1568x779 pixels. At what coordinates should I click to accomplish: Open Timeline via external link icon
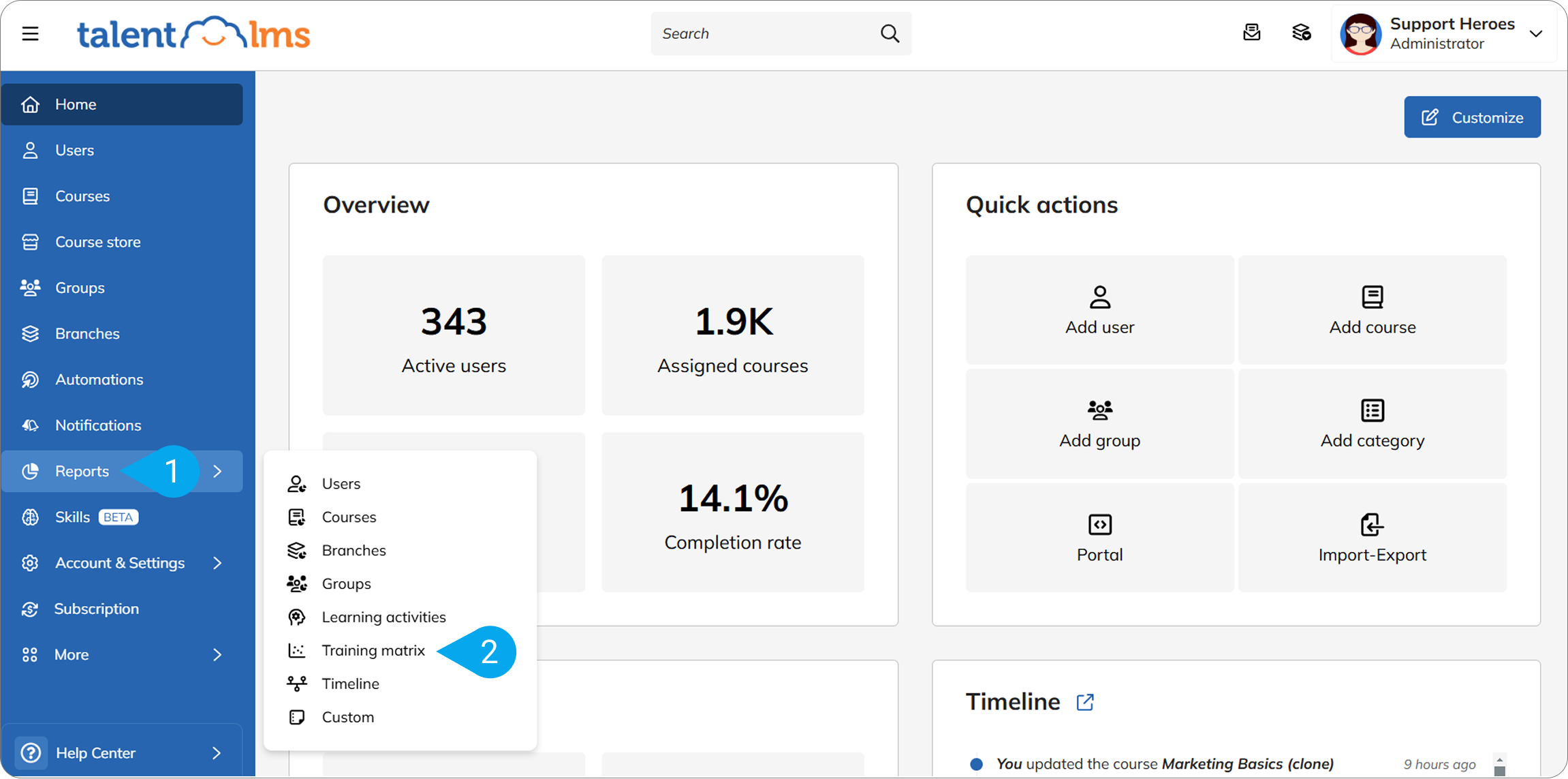pyautogui.click(x=1085, y=702)
